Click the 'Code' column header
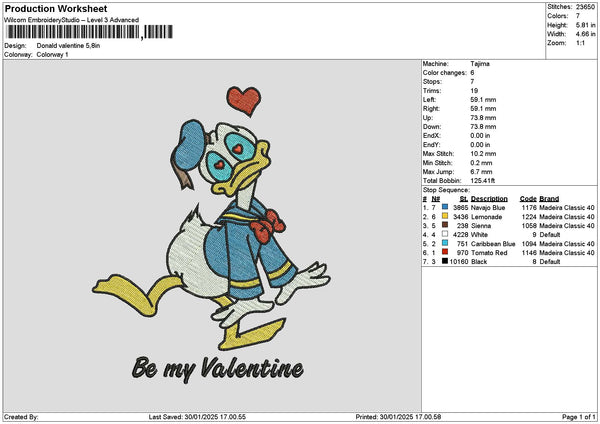The width and height of the screenshot is (600, 424). click(x=528, y=199)
